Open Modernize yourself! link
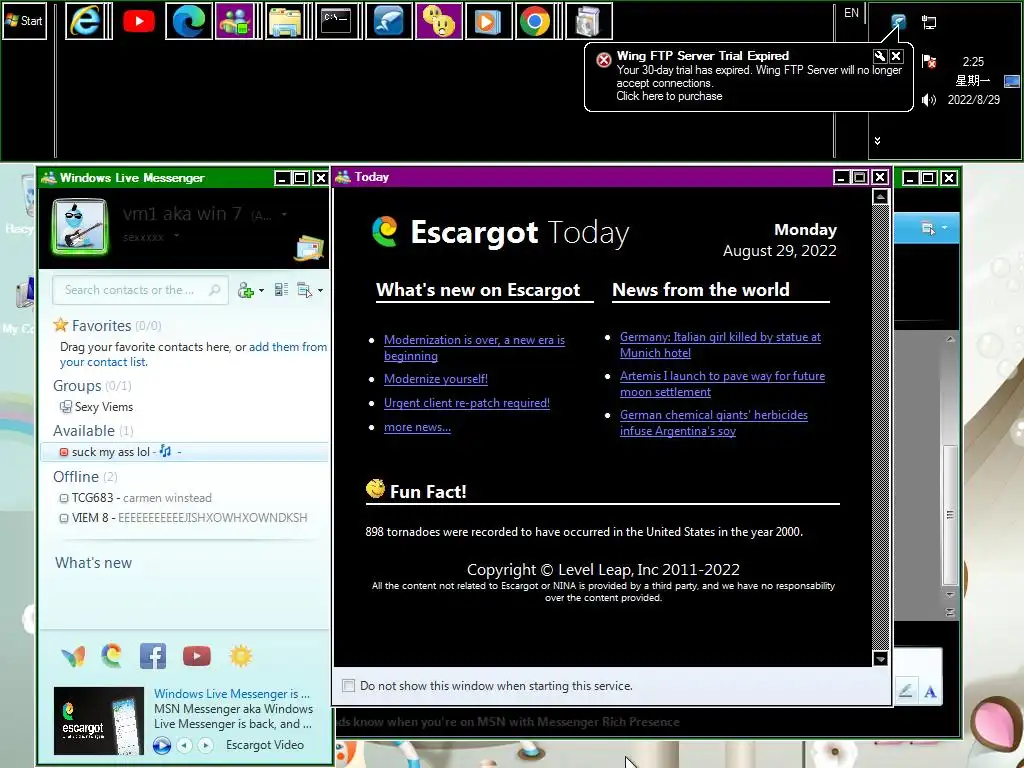The image size is (1024, 768). coord(436,379)
